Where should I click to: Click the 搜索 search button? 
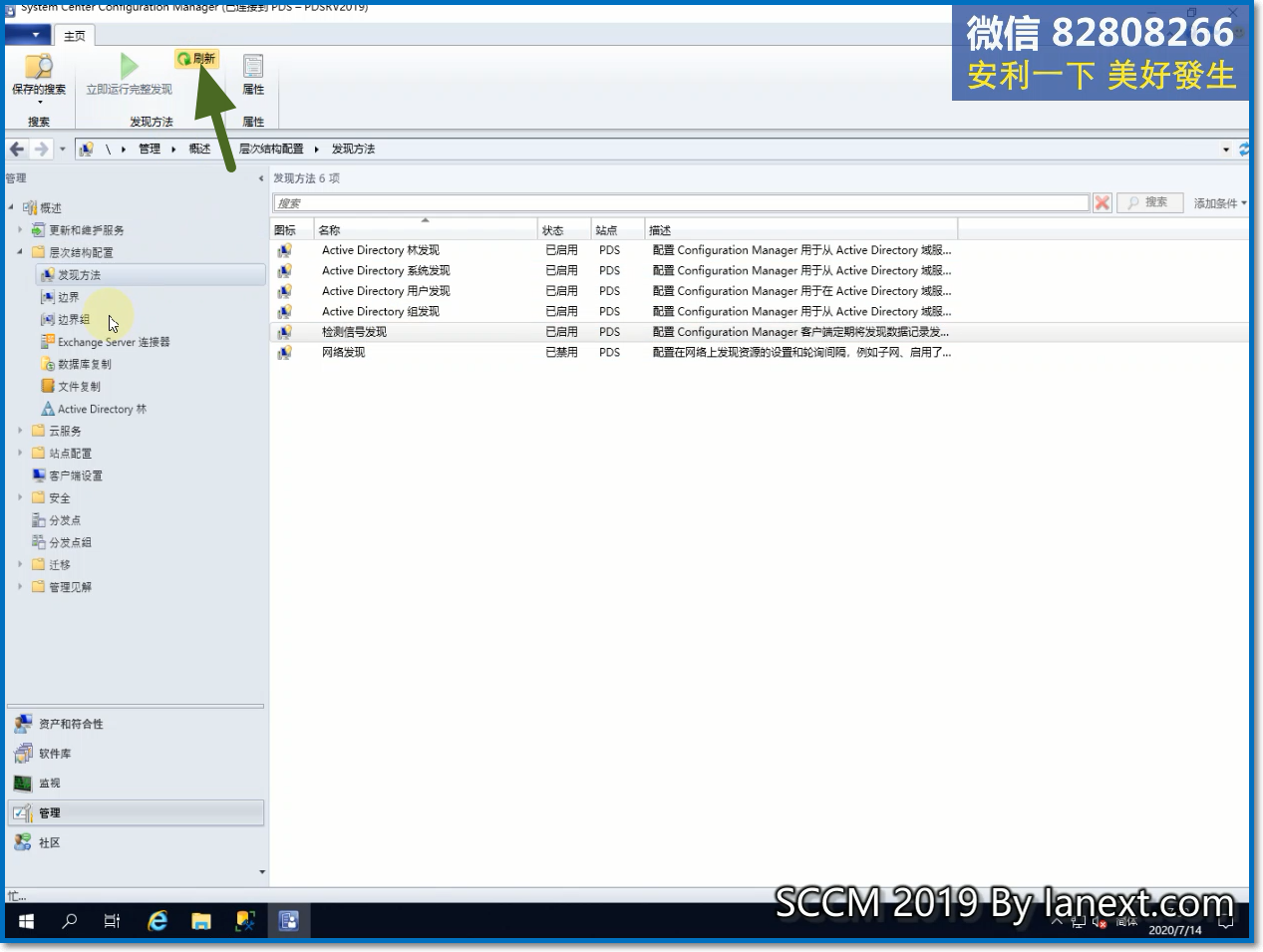click(x=1149, y=202)
